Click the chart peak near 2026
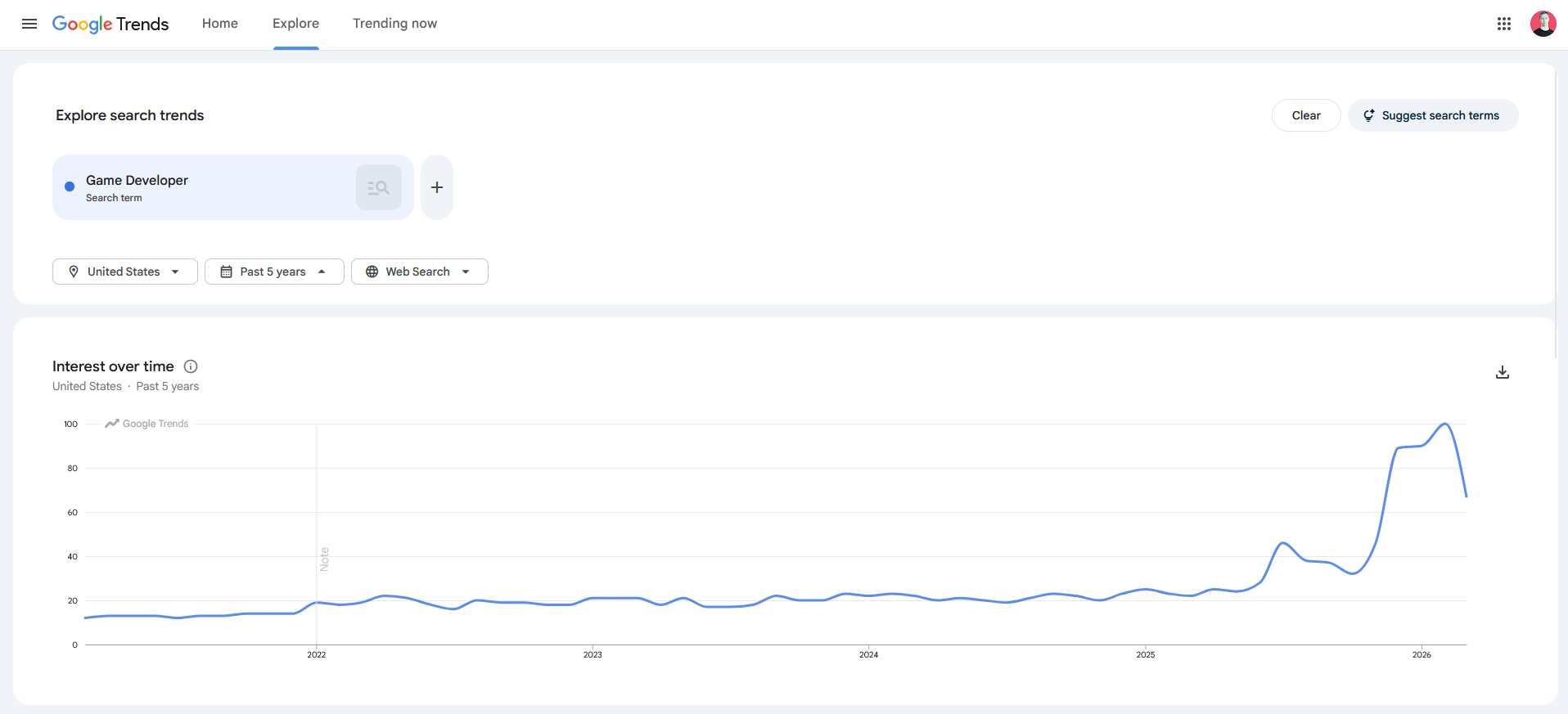This screenshot has height=714, width=1568. pyautogui.click(x=1445, y=424)
